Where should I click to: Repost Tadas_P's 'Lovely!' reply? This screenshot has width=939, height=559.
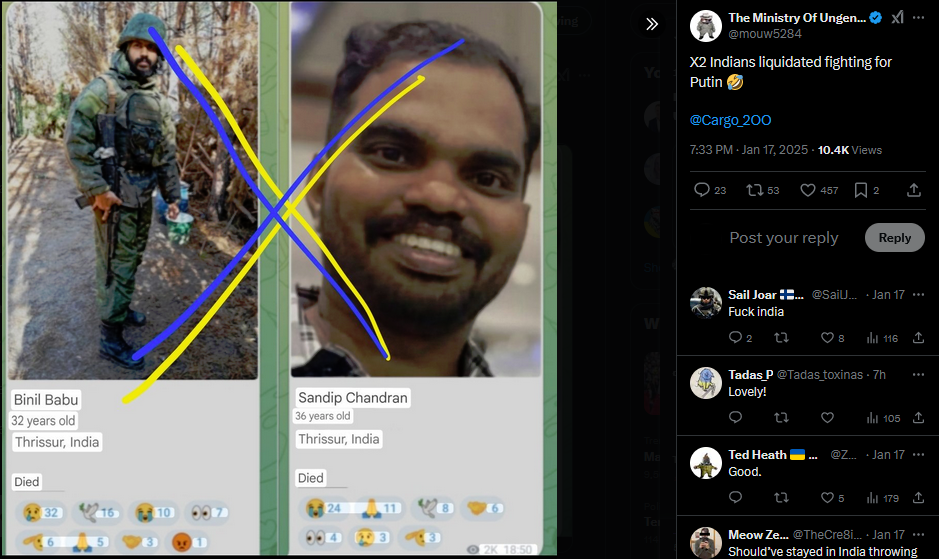coord(782,418)
